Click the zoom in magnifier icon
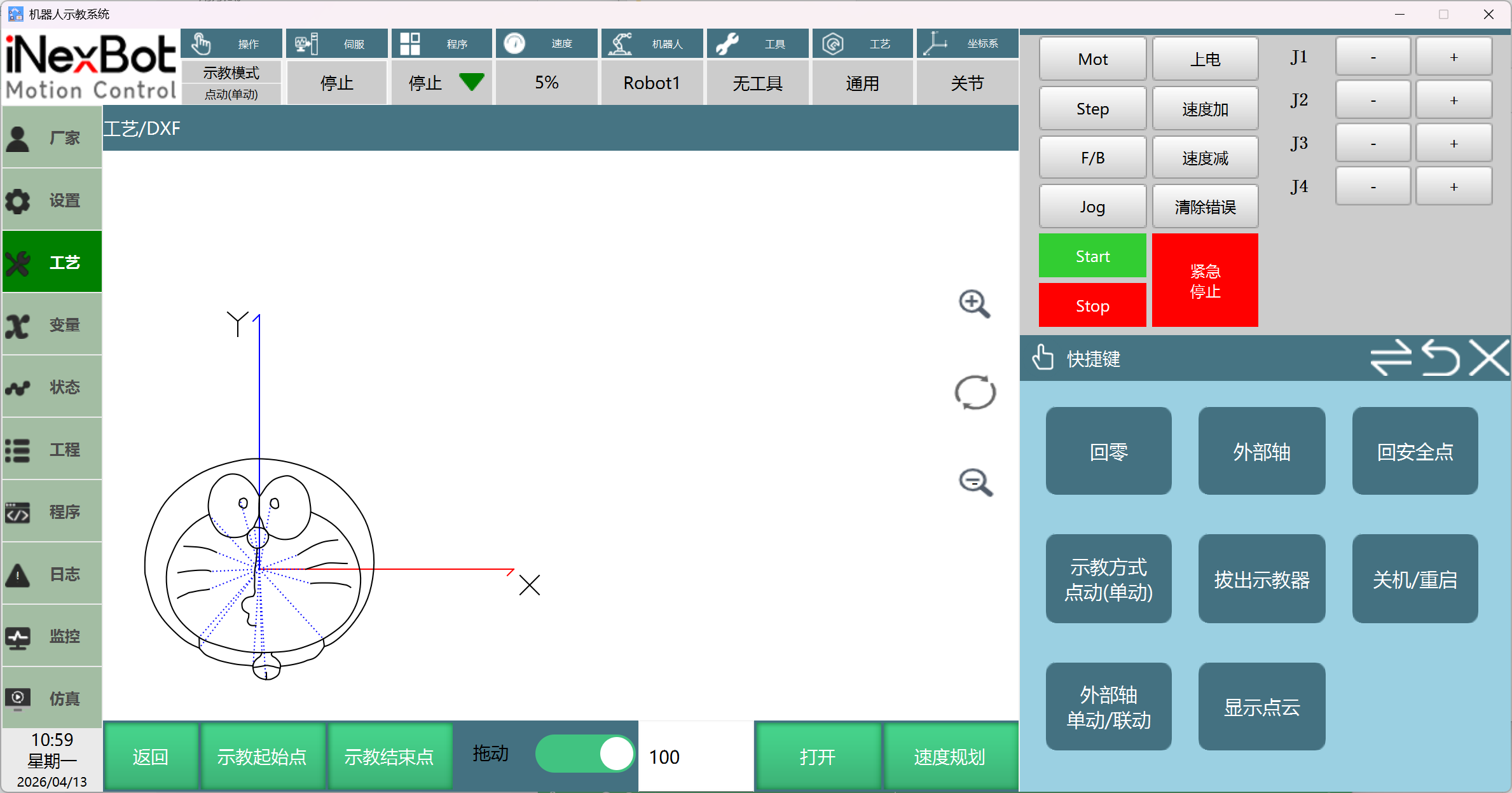1512x793 pixels. tap(974, 304)
